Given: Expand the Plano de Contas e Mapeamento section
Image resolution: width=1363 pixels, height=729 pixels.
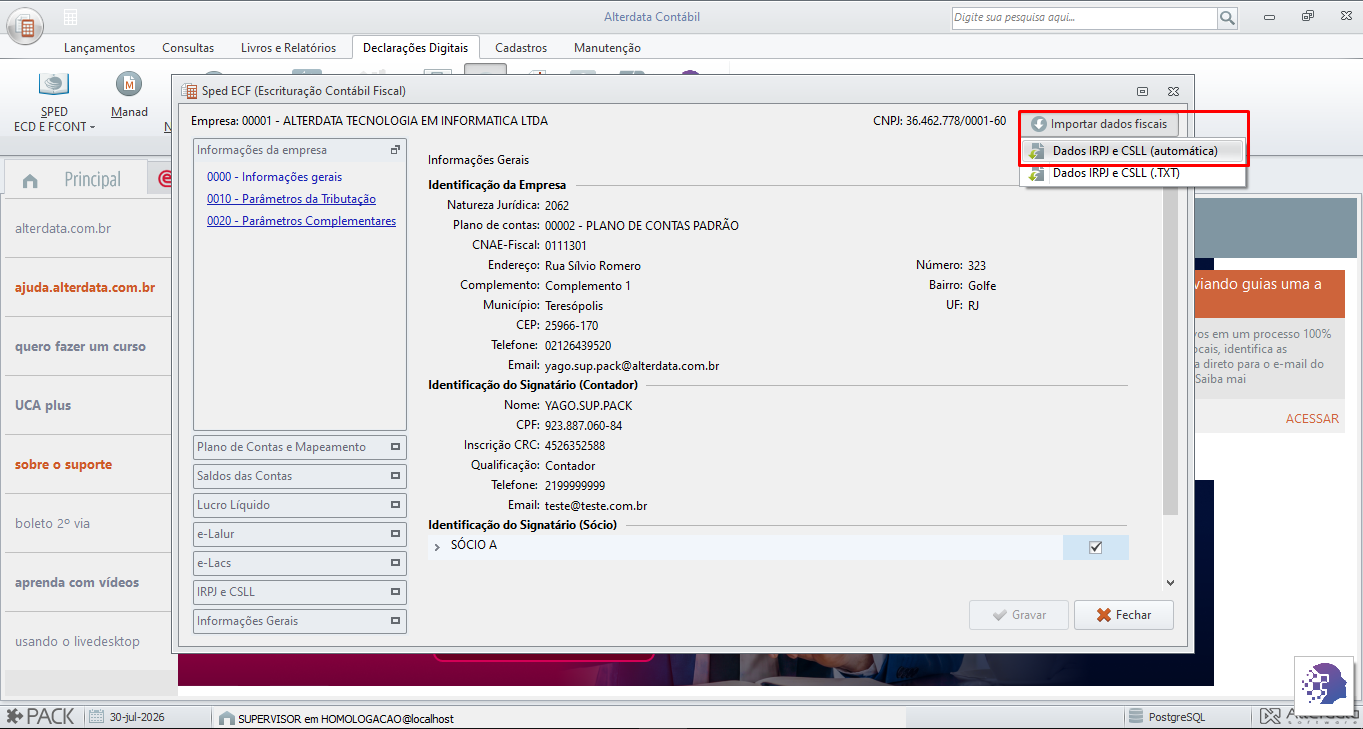Looking at the screenshot, I should [x=300, y=447].
